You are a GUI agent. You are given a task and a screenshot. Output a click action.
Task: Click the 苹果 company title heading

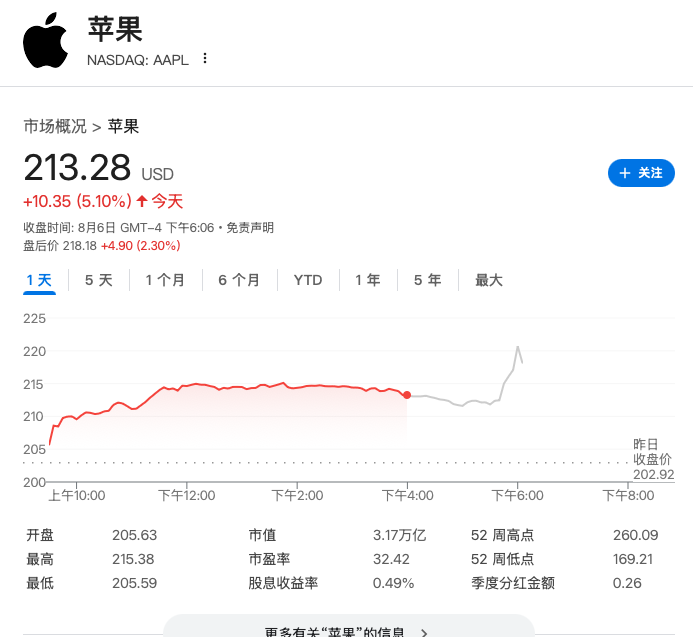coord(115,29)
